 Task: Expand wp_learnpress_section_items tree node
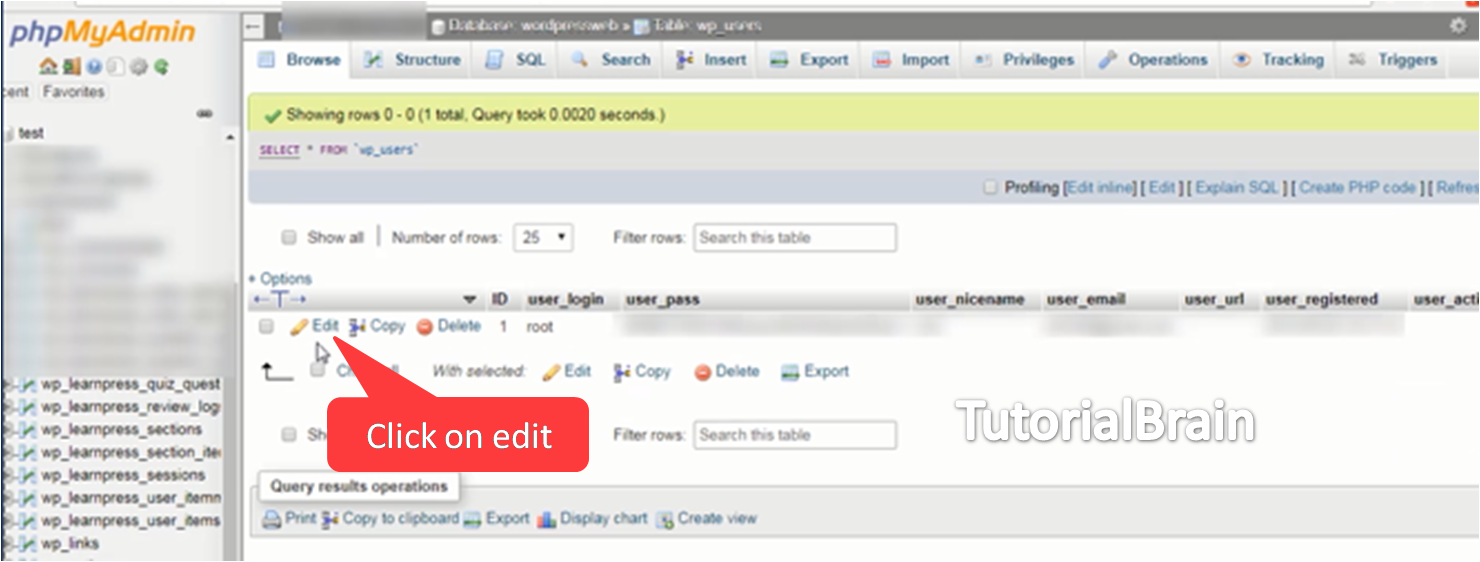(x=8, y=452)
